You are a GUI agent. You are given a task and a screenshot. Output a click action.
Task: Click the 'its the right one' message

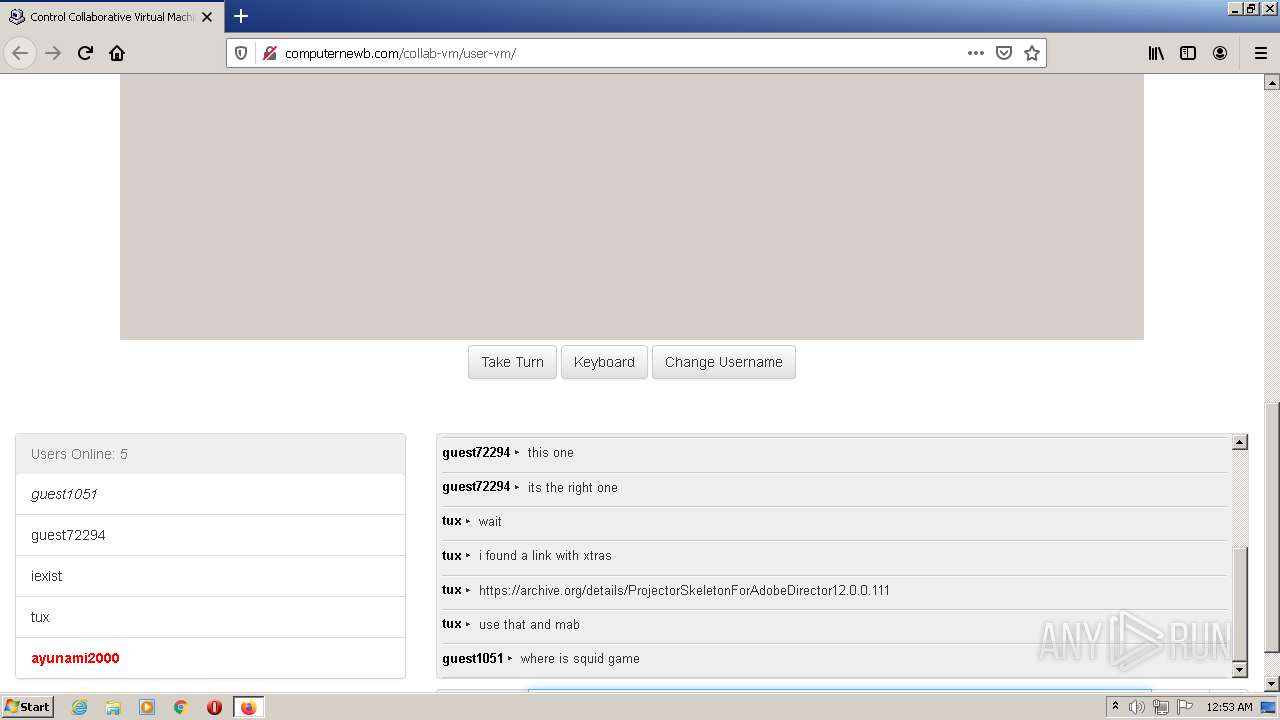(573, 488)
